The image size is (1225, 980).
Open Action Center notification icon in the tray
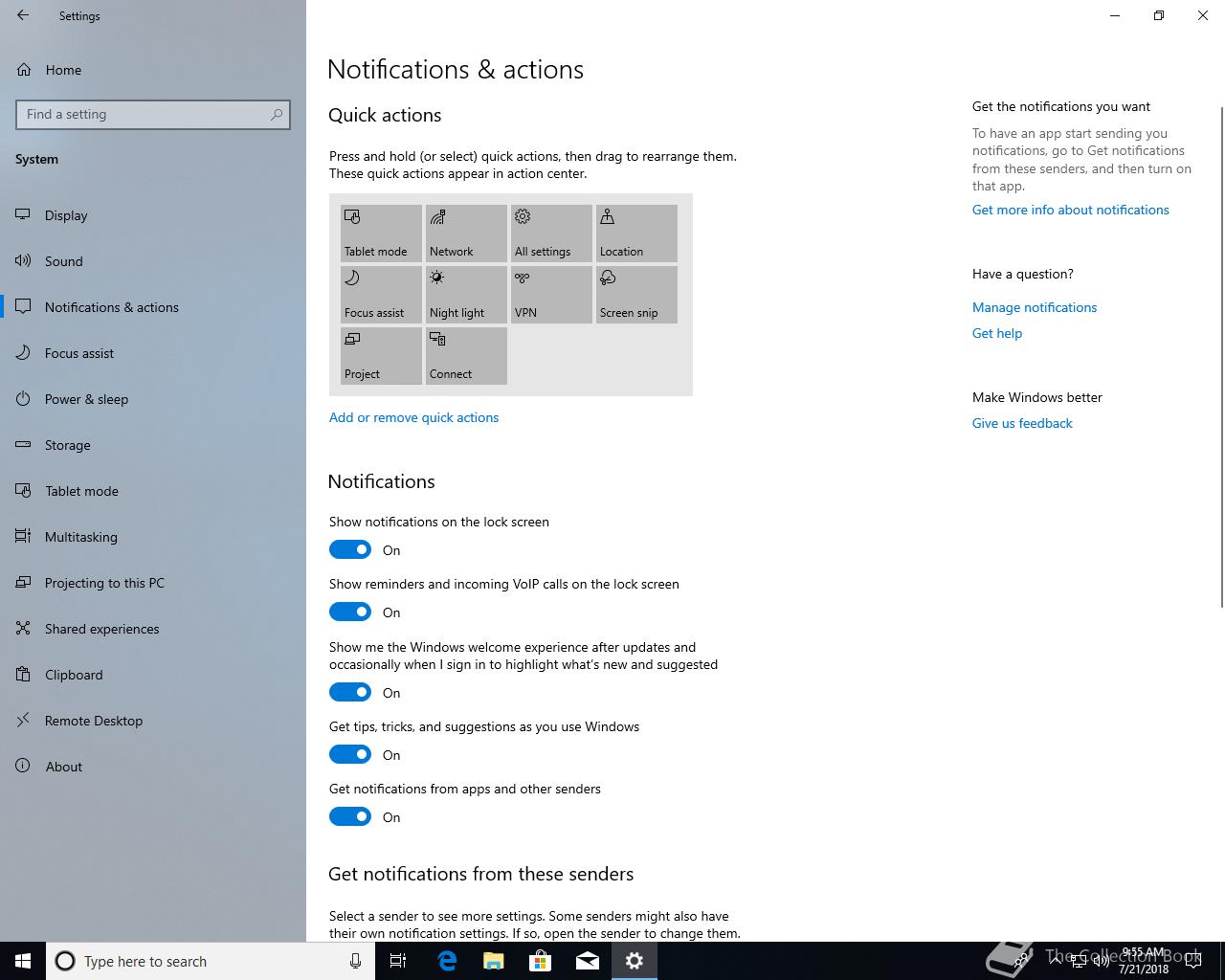(1192, 961)
